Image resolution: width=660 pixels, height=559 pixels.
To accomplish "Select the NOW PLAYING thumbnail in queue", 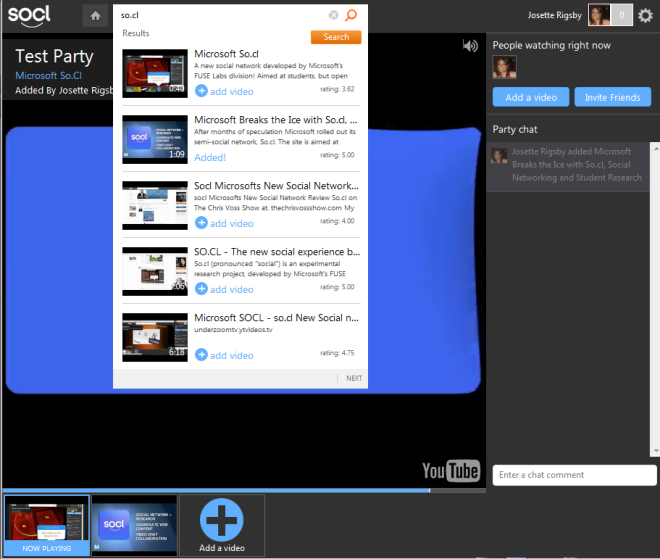I will pos(47,525).
